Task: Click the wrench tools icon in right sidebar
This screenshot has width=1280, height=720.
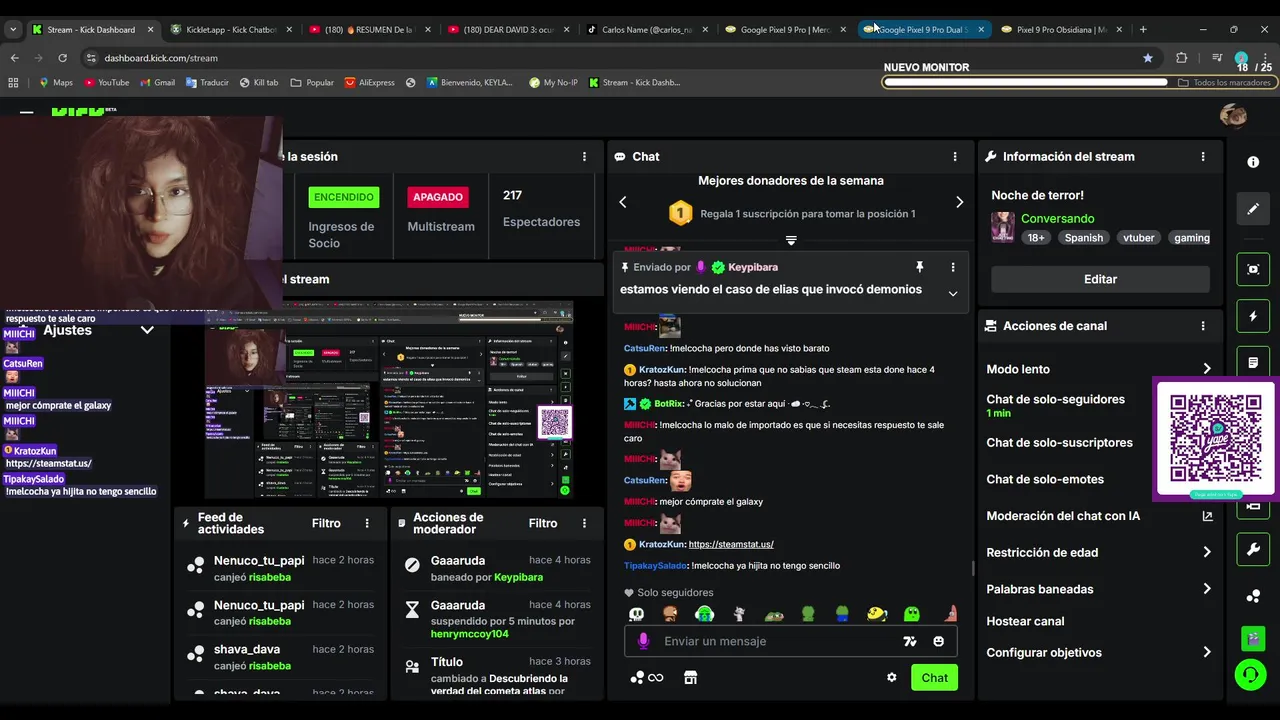Action: [x=1253, y=549]
